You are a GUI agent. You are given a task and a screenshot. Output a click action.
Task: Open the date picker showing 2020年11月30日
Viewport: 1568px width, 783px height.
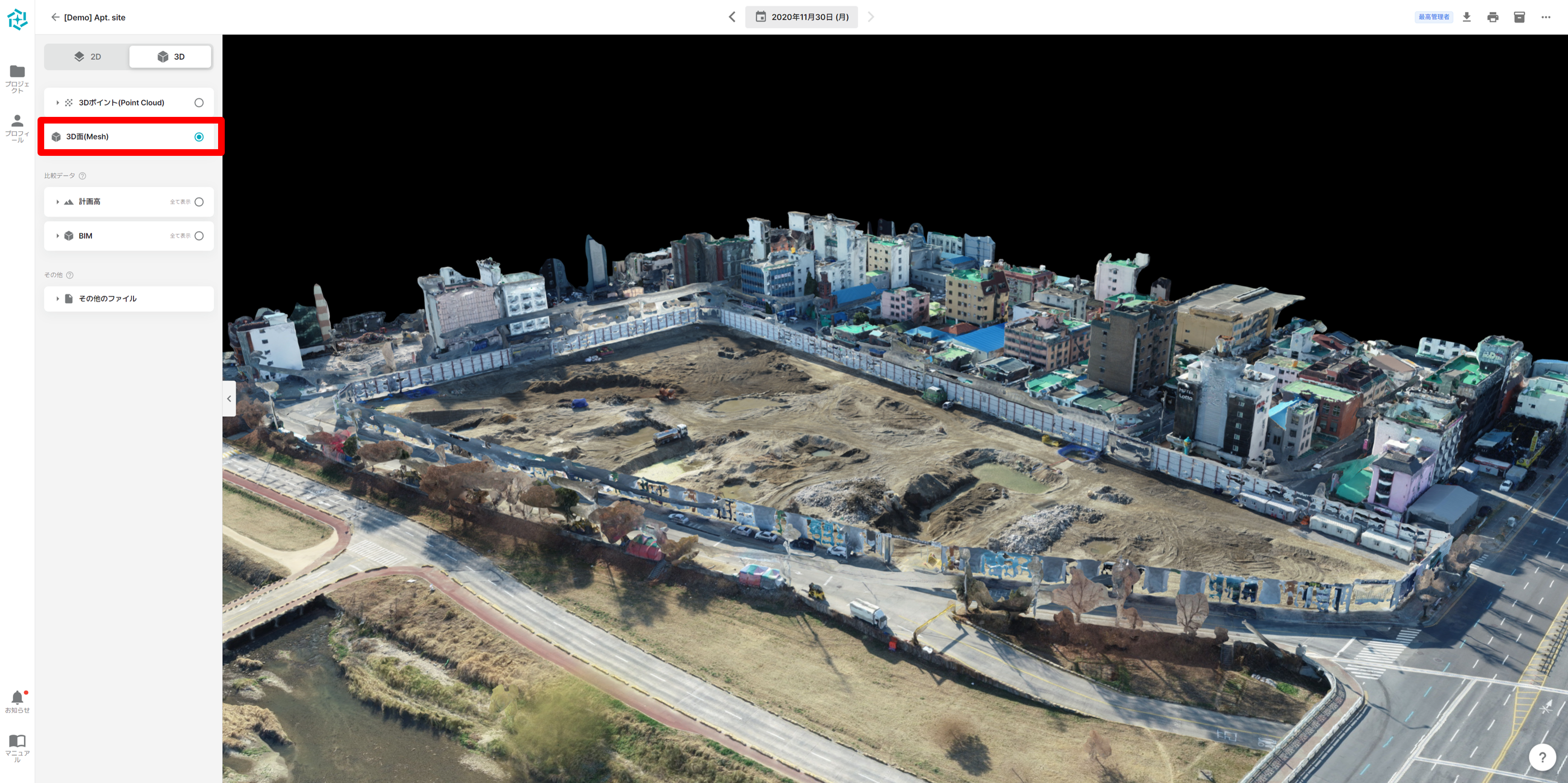pos(801,17)
